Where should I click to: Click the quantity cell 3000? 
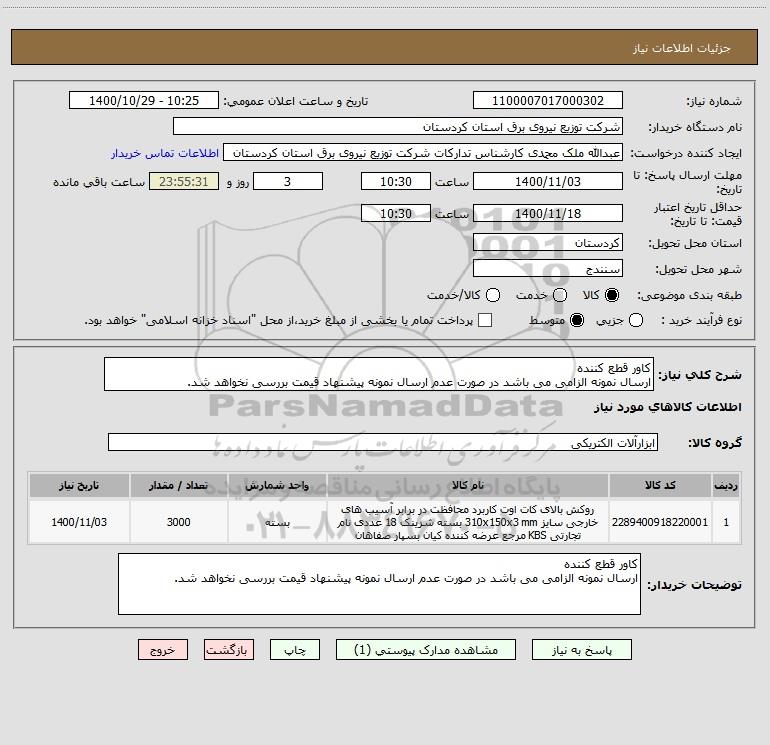pos(178,522)
